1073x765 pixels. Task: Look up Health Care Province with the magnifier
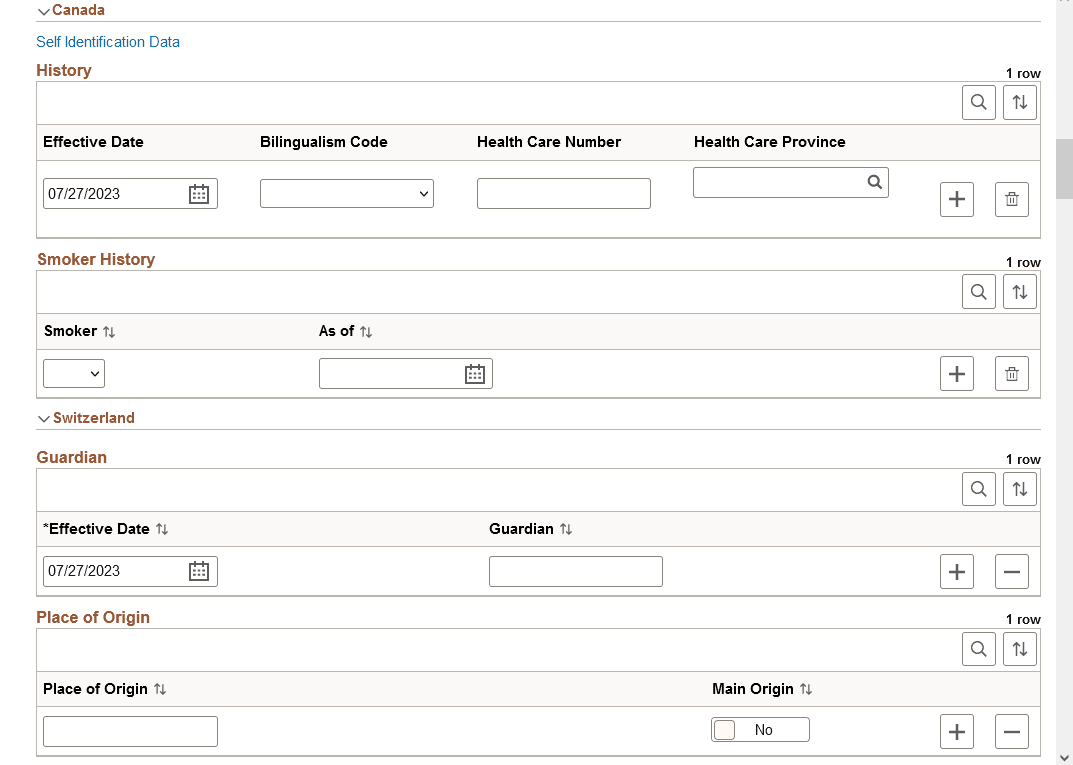tap(874, 182)
